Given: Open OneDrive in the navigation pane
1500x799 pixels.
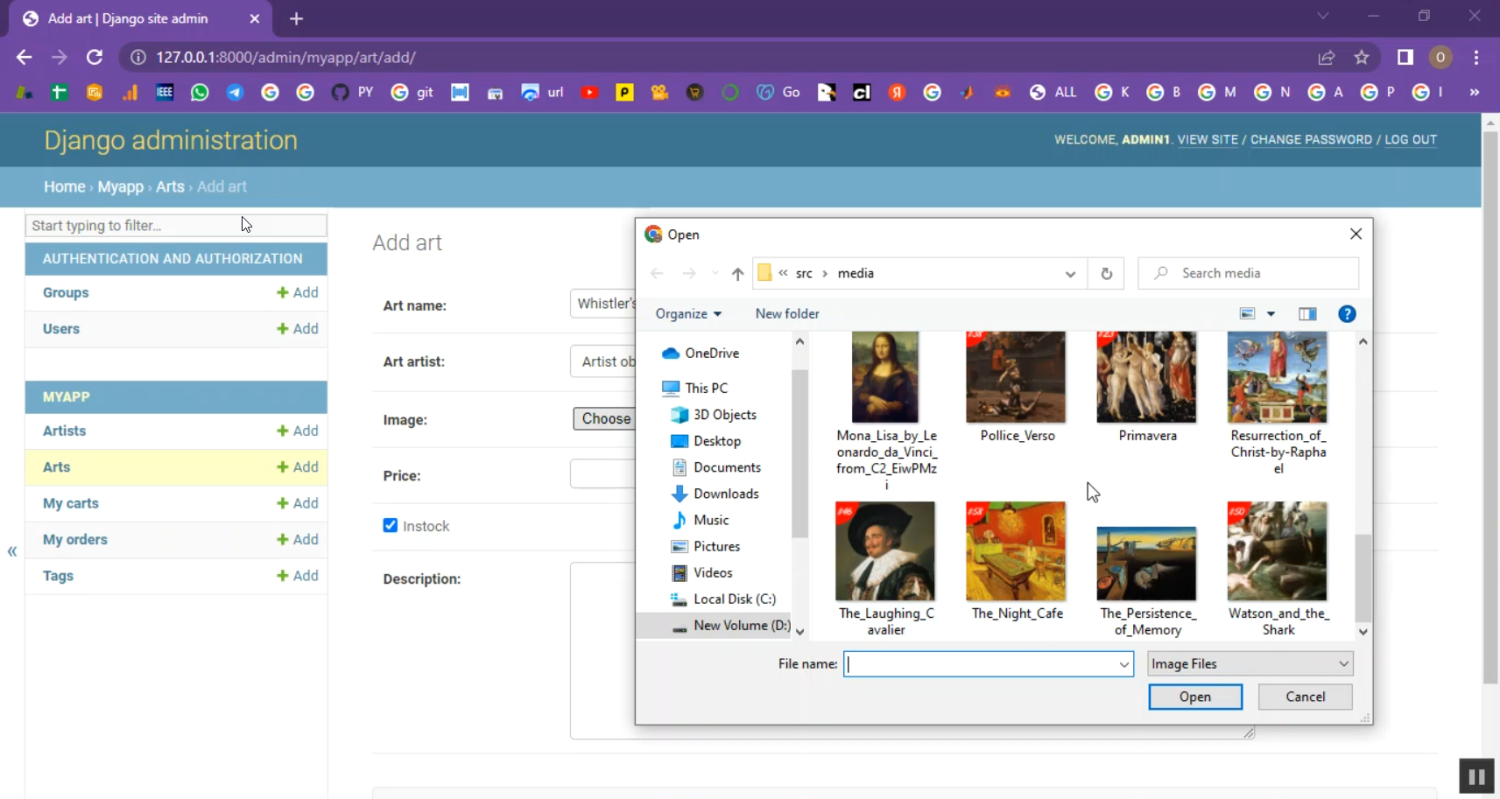Looking at the screenshot, I should (711, 353).
